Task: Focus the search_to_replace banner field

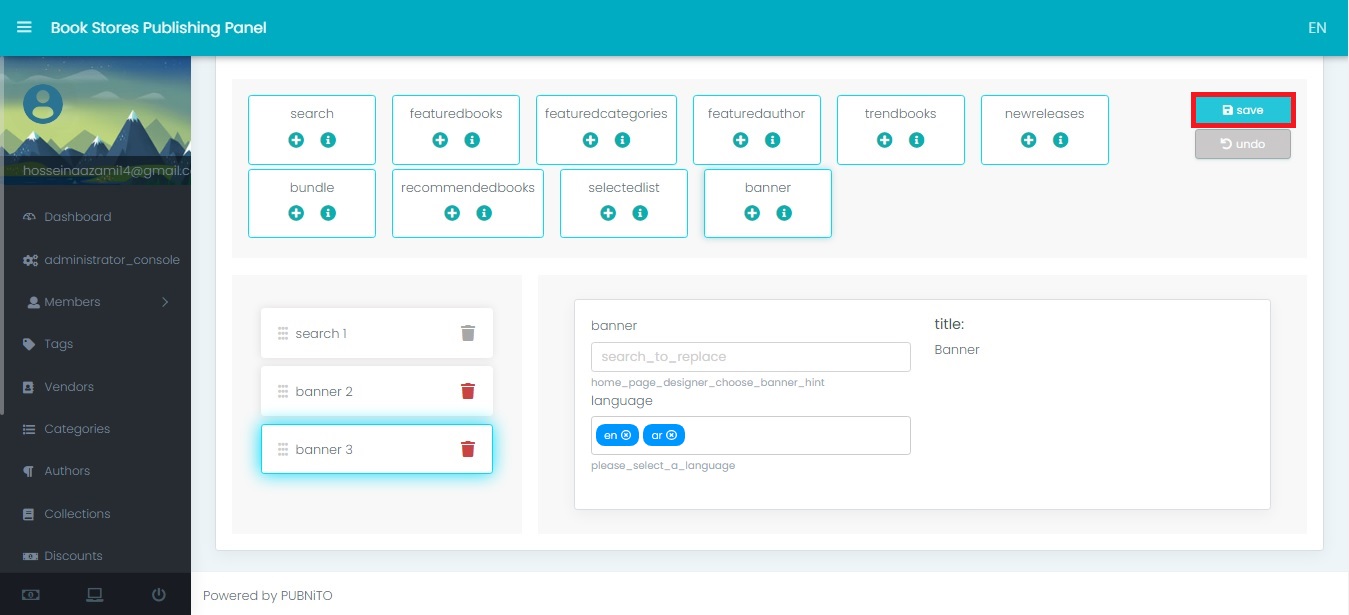Action: pyautogui.click(x=750, y=357)
